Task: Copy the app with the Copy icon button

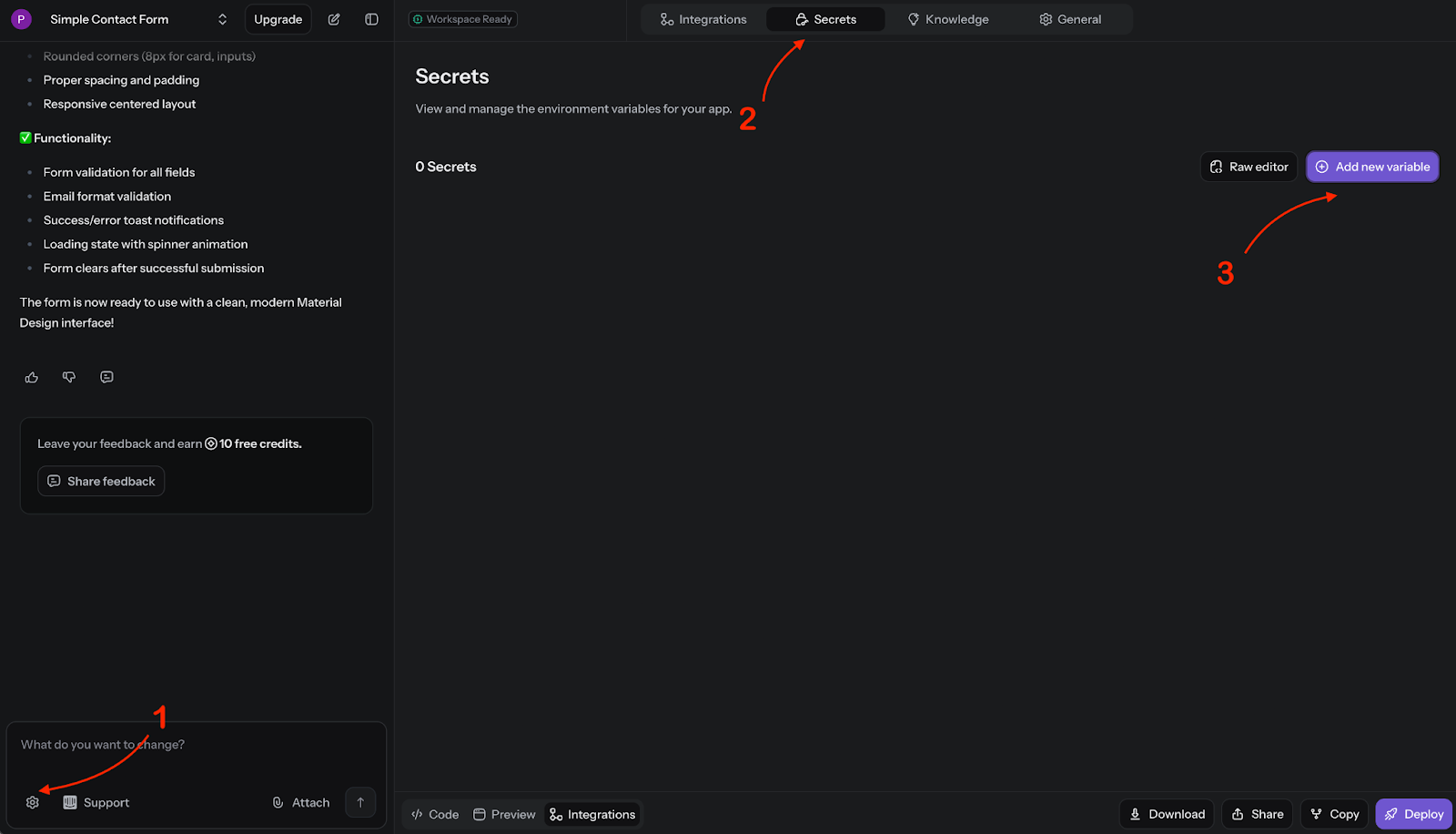Action: pyautogui.click(x=1333, y=813)
